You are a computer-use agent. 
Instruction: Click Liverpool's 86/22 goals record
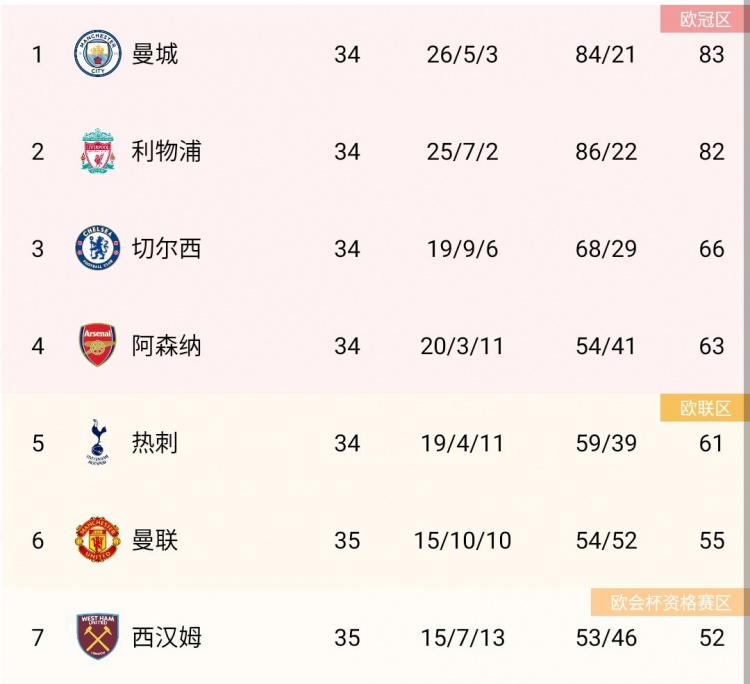[606, 152]
